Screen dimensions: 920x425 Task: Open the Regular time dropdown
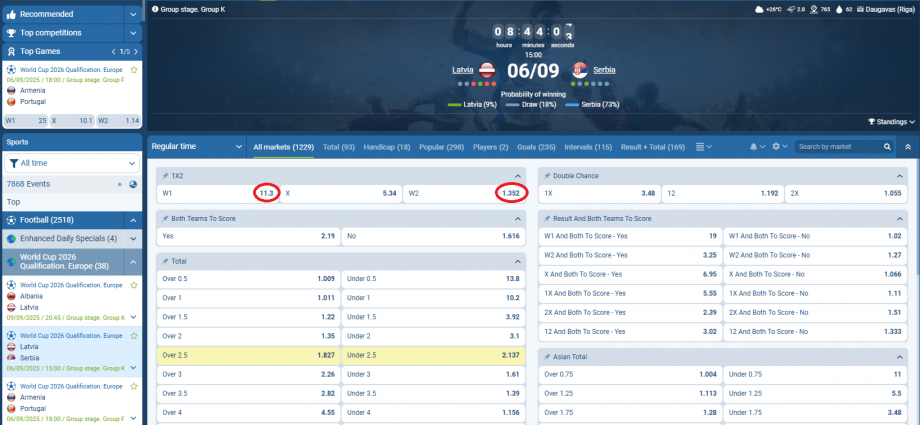click(197, 147)
